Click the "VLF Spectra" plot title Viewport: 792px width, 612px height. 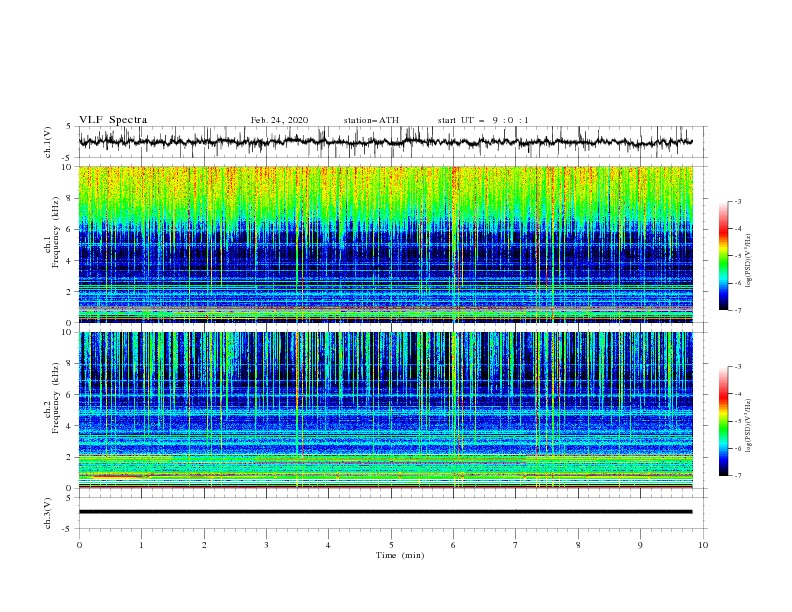pos(113,120)
